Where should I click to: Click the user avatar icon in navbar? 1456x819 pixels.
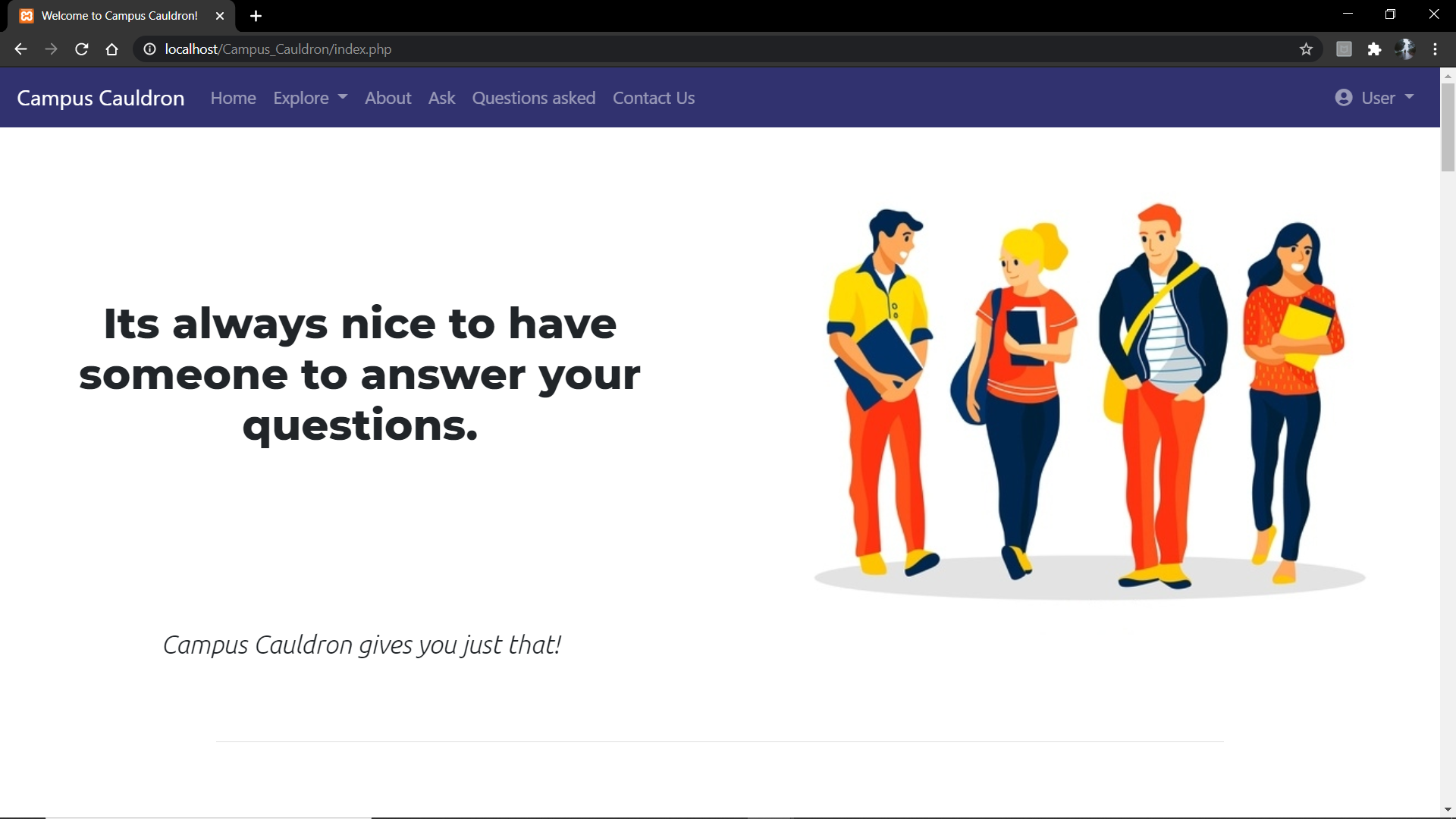point(1343,98)
